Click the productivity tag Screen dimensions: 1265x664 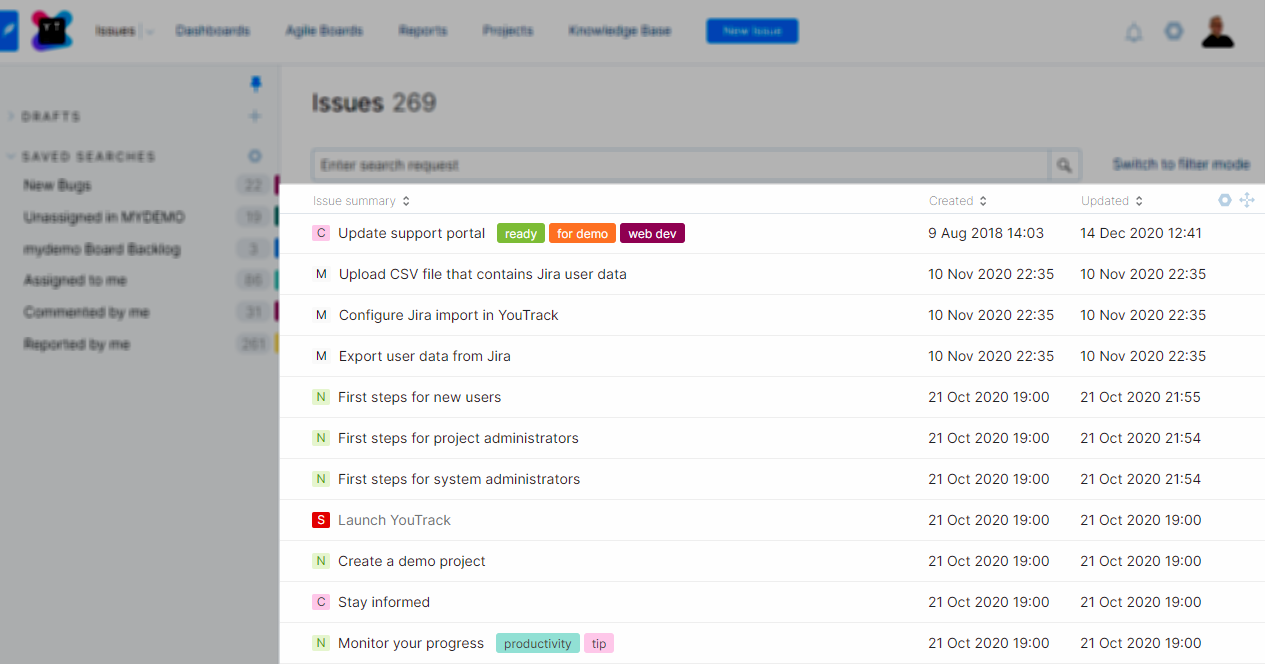pyautogui.click(x=538, y=643)
